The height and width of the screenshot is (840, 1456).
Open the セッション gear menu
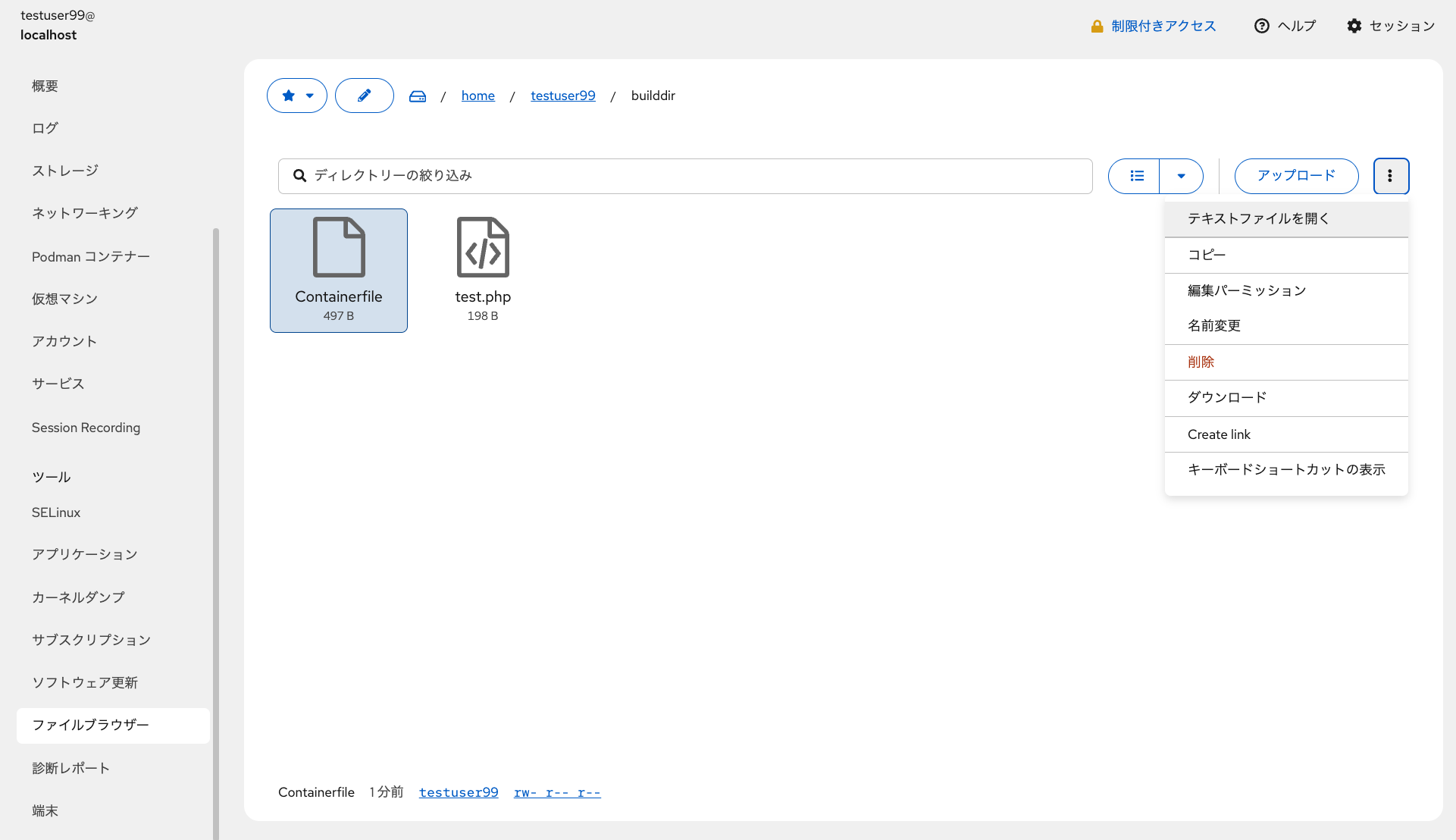point(1391,25)
